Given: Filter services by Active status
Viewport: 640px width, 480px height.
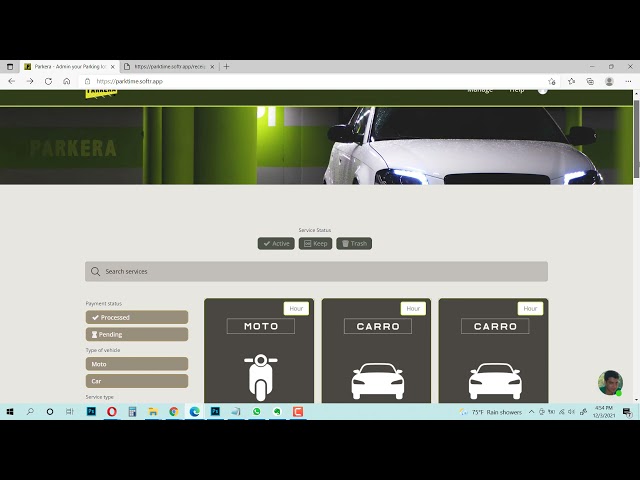Looking at the screenshot, I should coord(276,244).
